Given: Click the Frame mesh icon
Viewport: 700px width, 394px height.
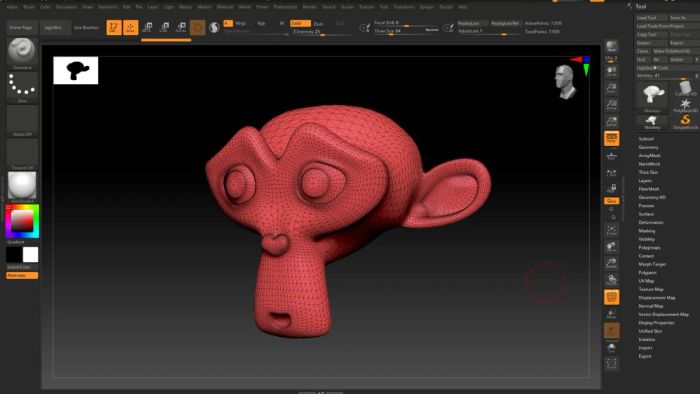Looking at the screenshot, I should point(612,230).
